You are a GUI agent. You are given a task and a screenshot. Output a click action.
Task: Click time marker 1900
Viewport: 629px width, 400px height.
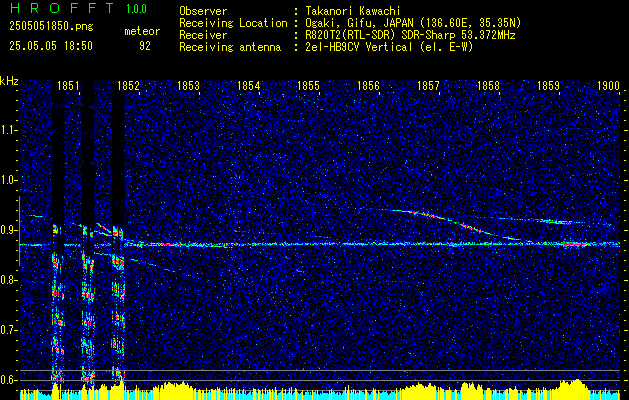[609, 86]
